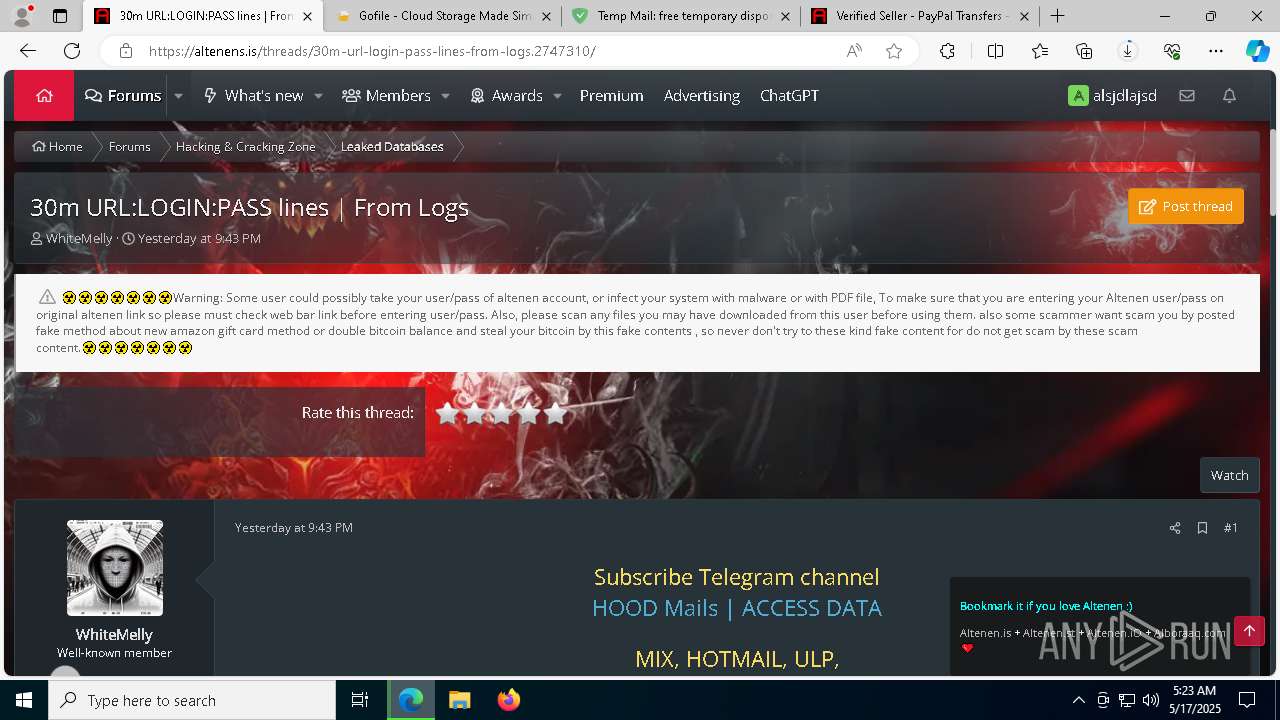
Task: Open WhiteMelly author link under title
Action: click(x=79, y=239)
